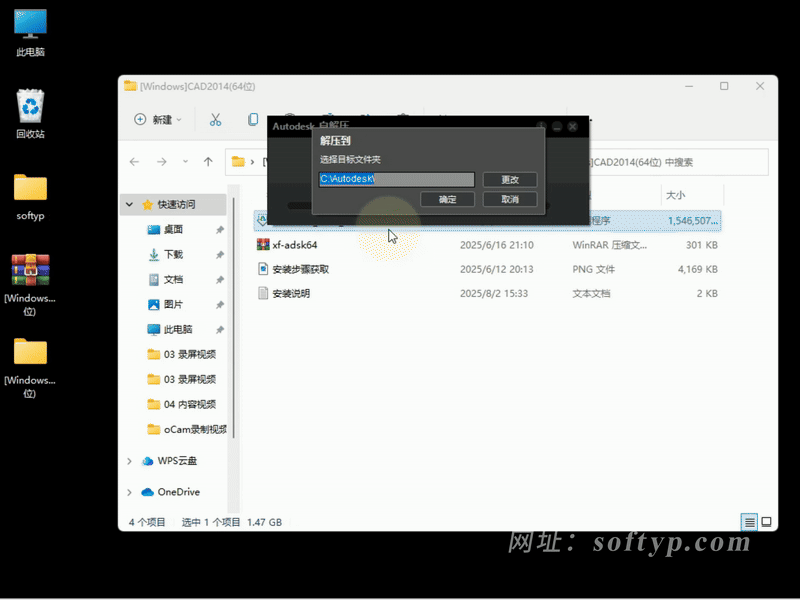Click the Cut scissors icon in Explorer
The image size is (800, 600).
(215, 119)
